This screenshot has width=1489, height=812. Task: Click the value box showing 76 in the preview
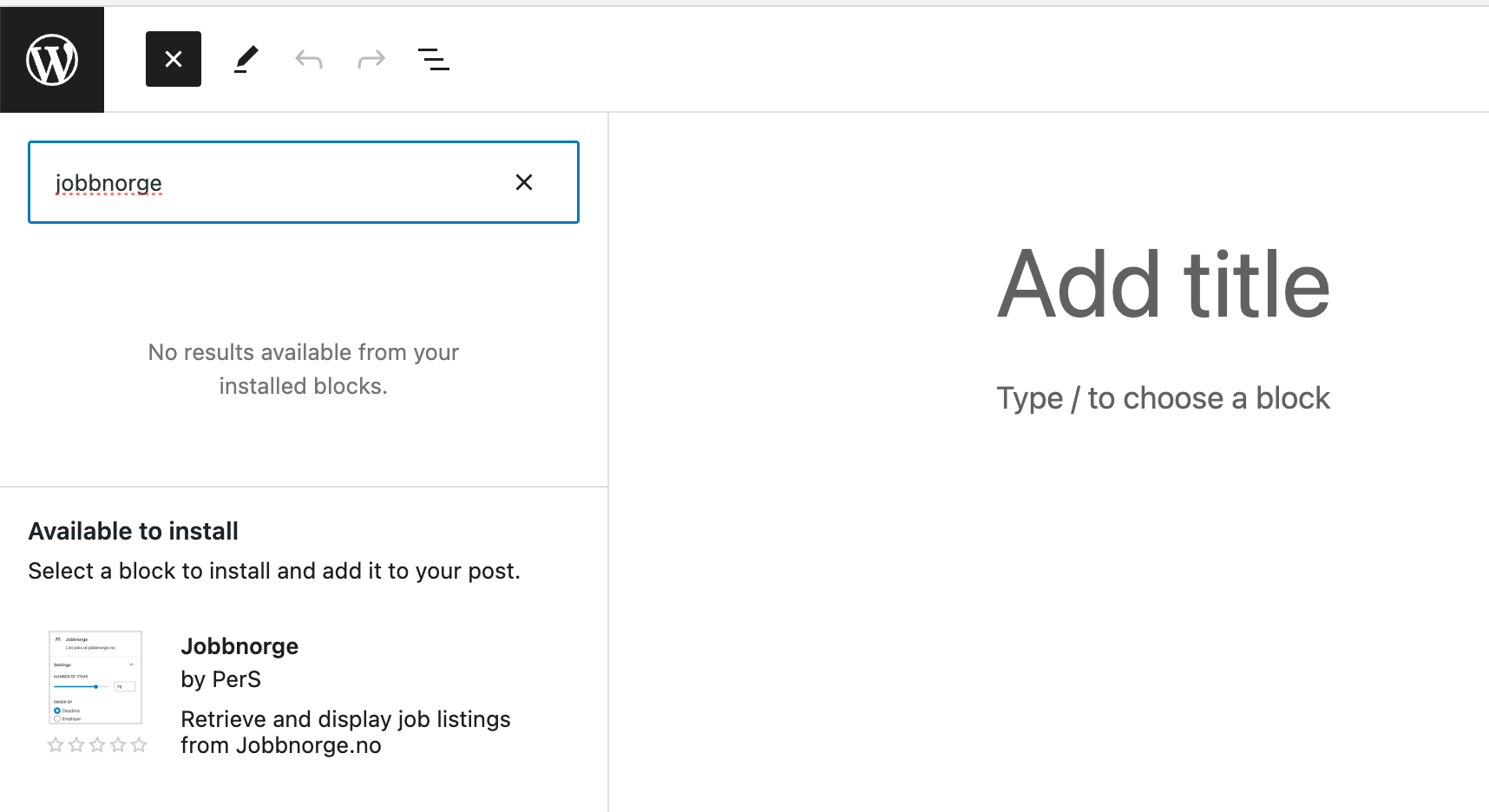click(124, 686)
